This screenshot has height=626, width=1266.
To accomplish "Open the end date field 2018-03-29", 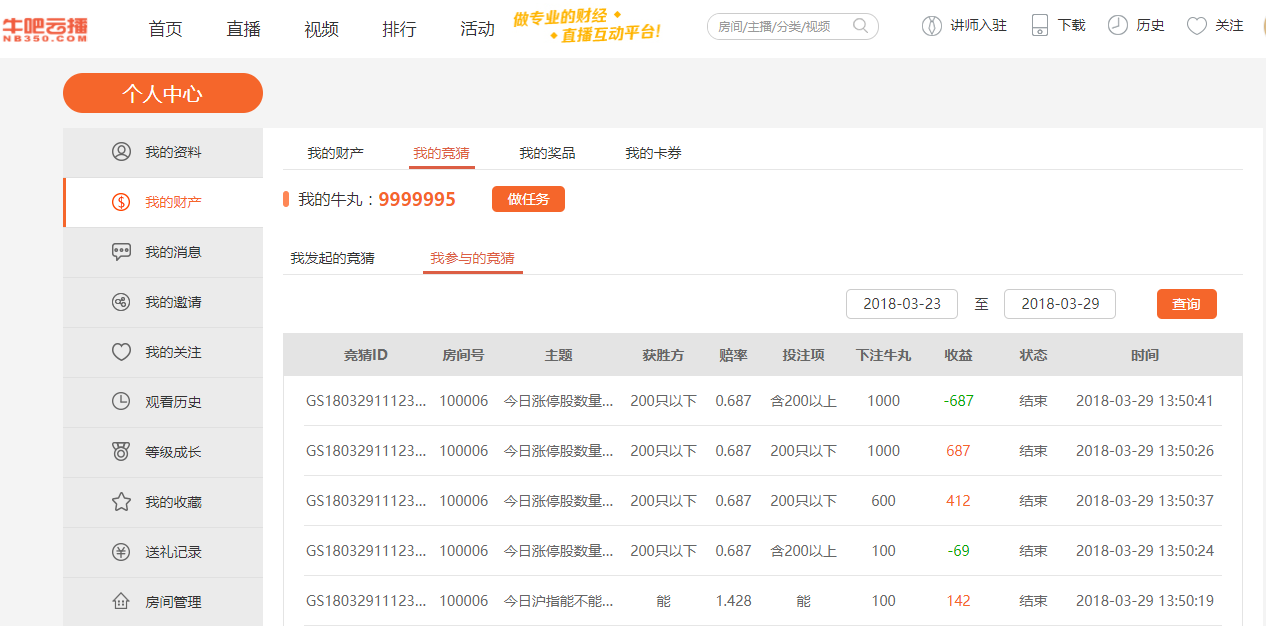I will 1060,304.
